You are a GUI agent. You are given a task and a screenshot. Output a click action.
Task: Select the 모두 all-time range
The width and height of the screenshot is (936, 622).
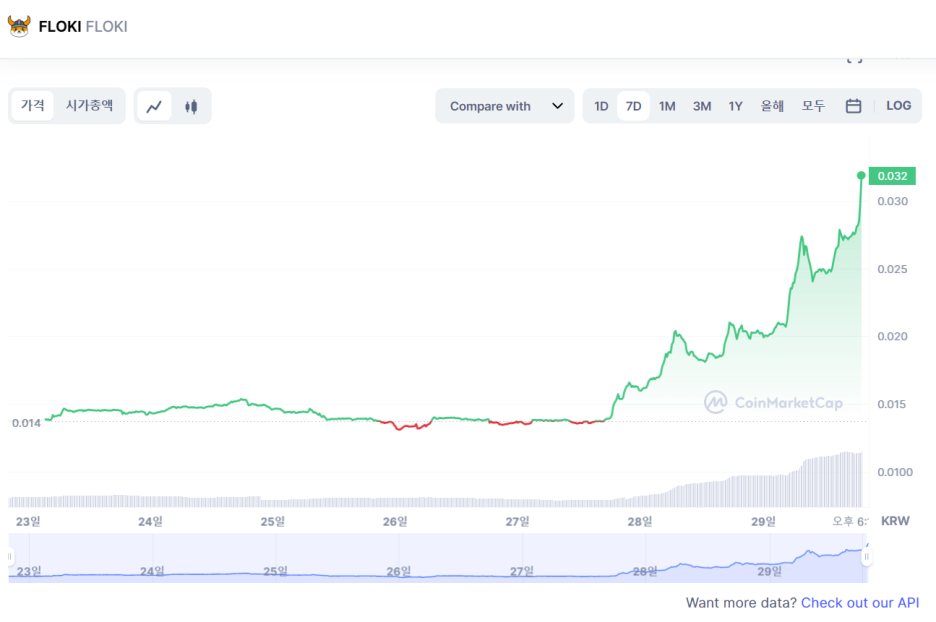click(x=813, y=106)
